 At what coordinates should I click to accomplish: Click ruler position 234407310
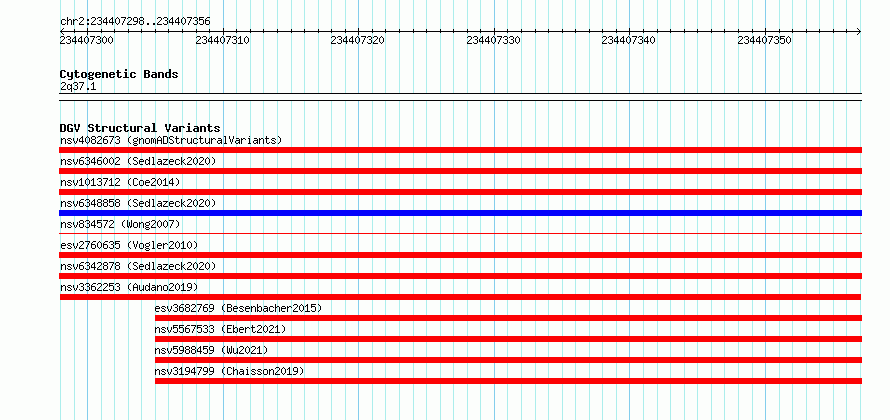[222, 40]
